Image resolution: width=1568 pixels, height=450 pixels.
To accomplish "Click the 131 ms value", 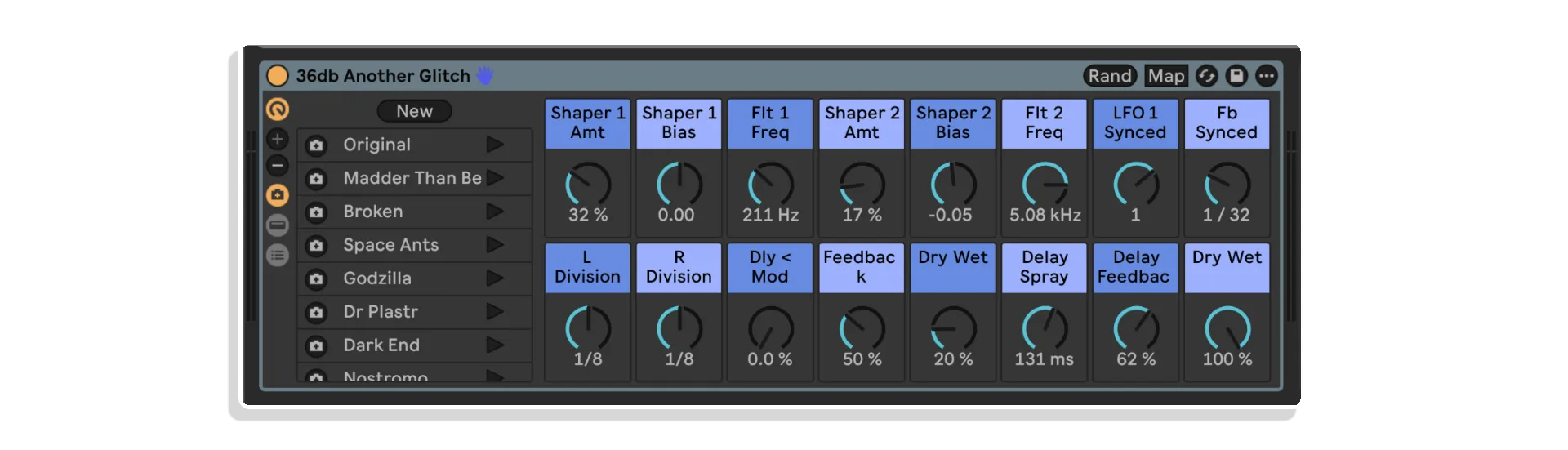I will (1045, 359).
